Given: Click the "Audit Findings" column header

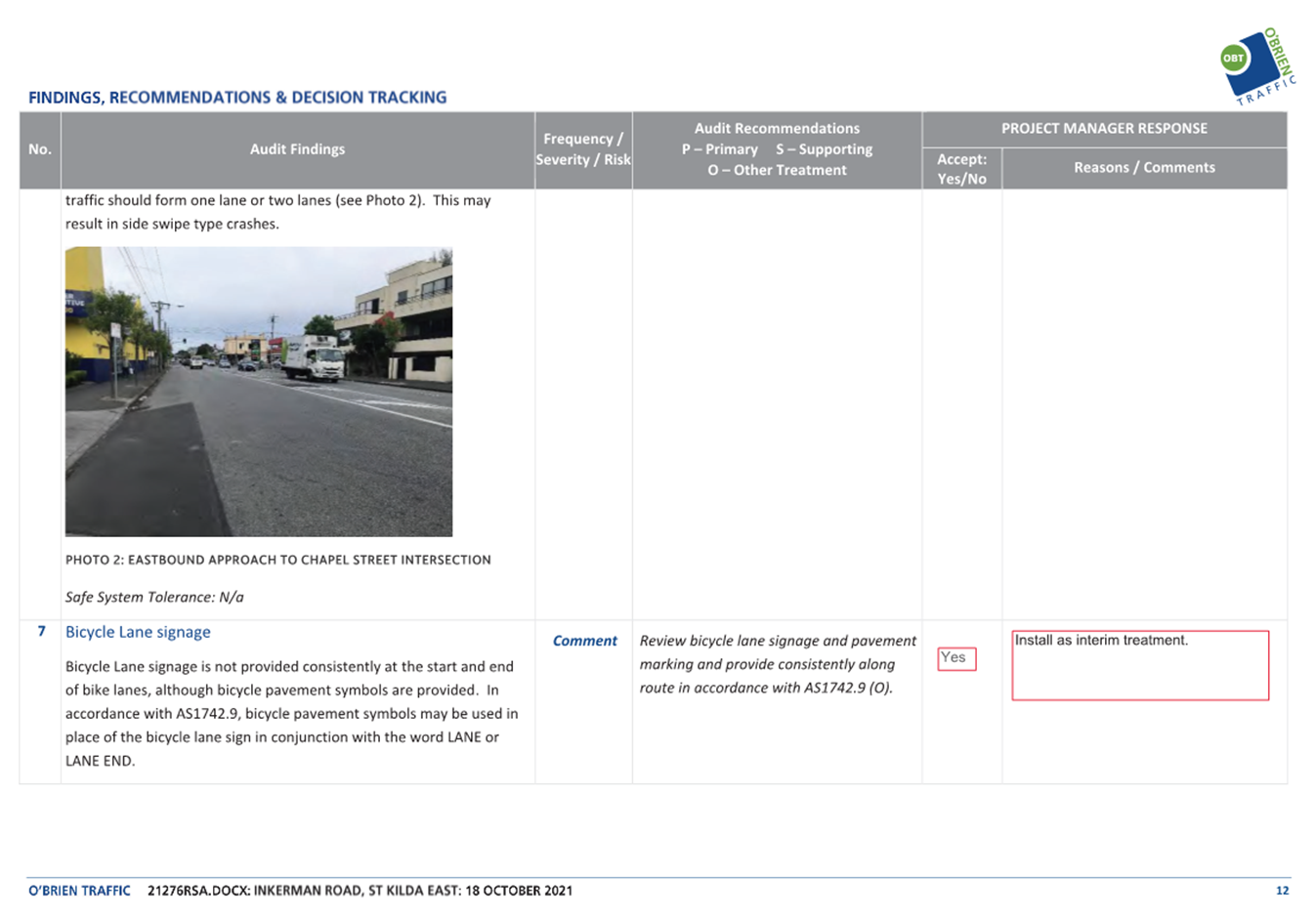Looking at the screenshot, I should point(297,149).
